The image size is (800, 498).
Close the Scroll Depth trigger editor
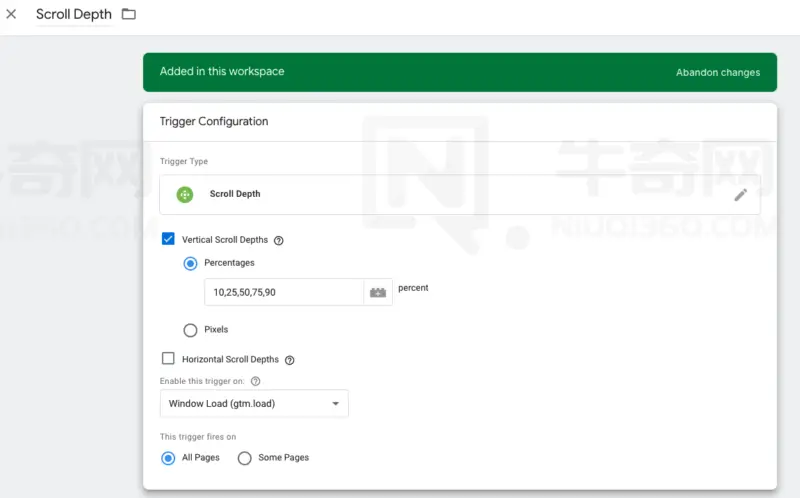(11, 14)
